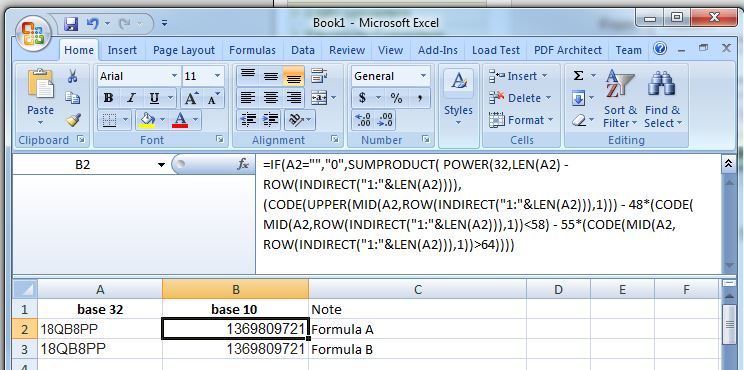Toggle Underline formatting
This screenshot has width=744, height=370.
coord(154,98)
